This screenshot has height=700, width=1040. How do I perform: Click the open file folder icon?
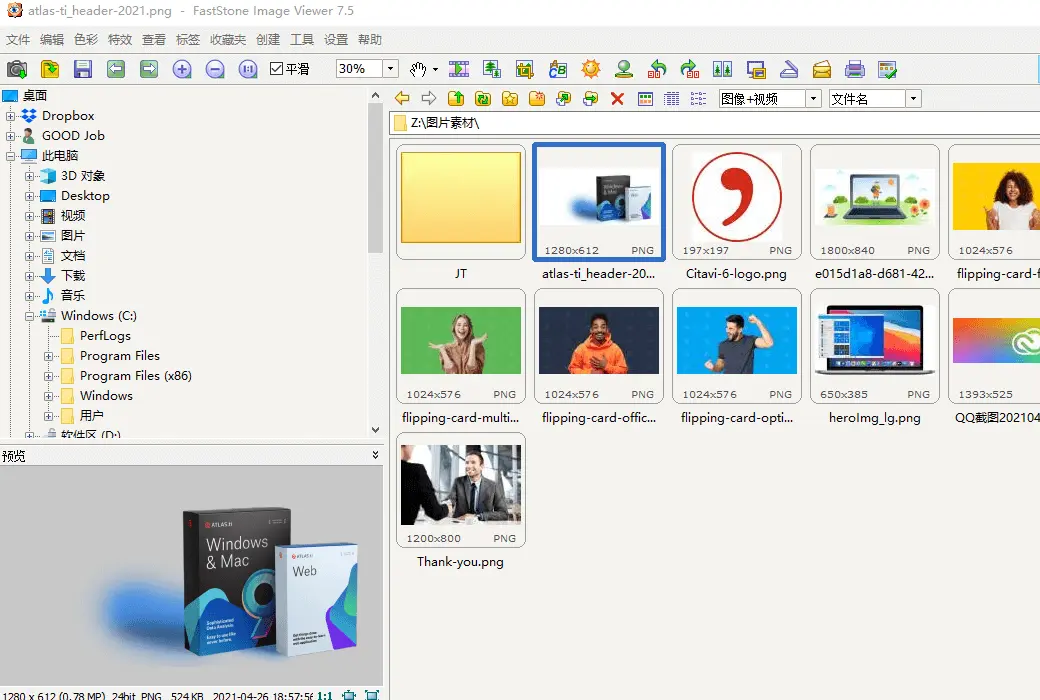(50, 69)
